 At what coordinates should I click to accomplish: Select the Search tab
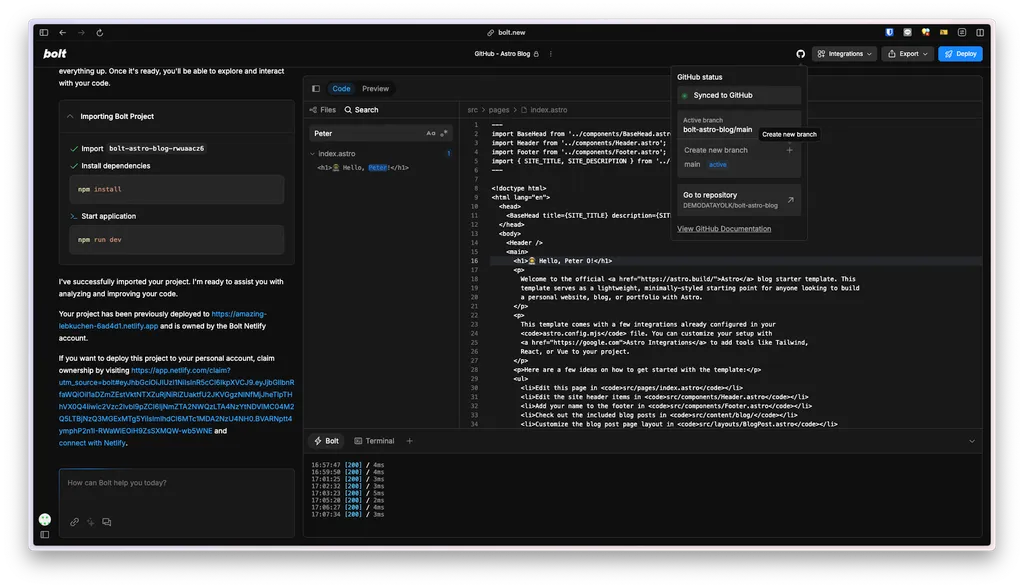pyautogui.click(x=361, y=110)
